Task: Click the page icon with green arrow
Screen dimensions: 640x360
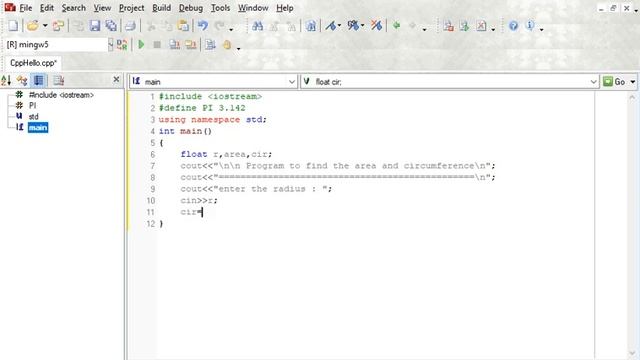Action: pyautogui.click(x=464, y=26)
